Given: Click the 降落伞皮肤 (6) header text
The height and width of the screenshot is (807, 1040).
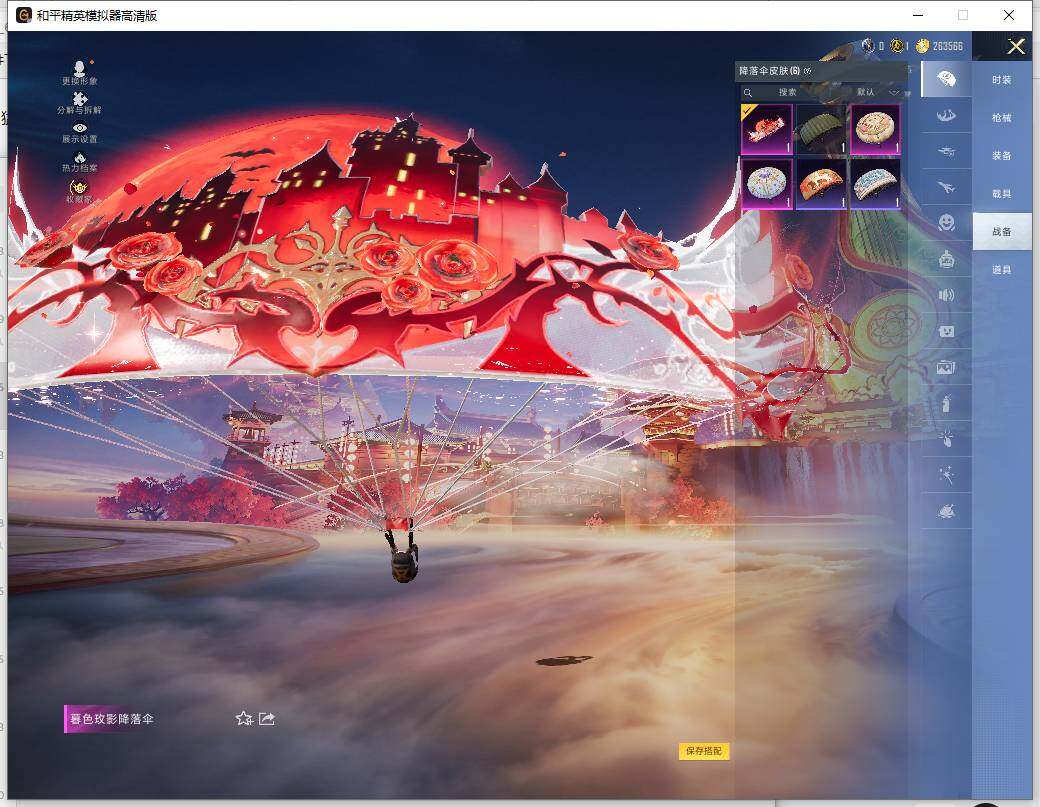Looking at the screenshot, I should [769, 71].
